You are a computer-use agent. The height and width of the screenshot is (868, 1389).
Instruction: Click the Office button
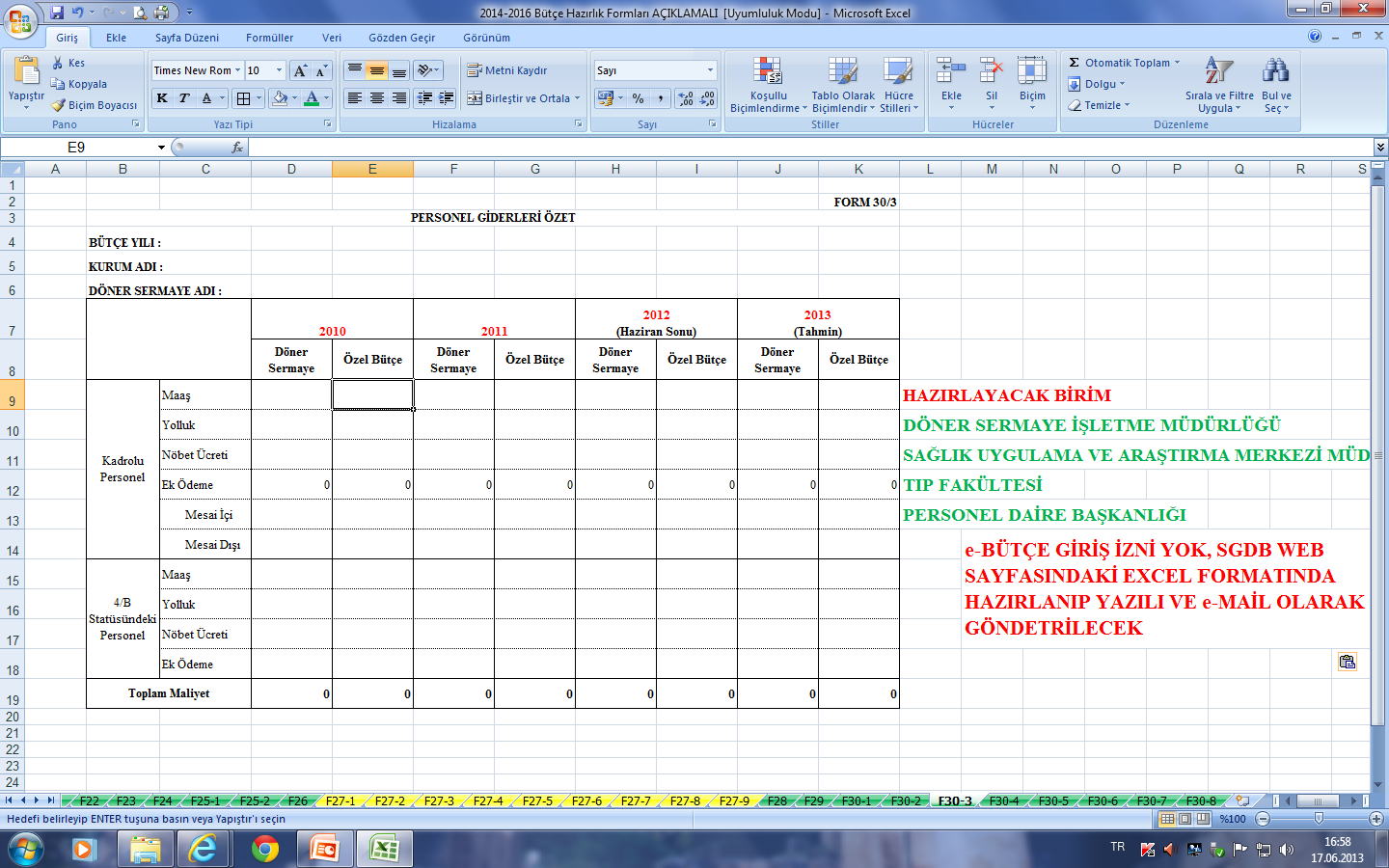point(19,19)
